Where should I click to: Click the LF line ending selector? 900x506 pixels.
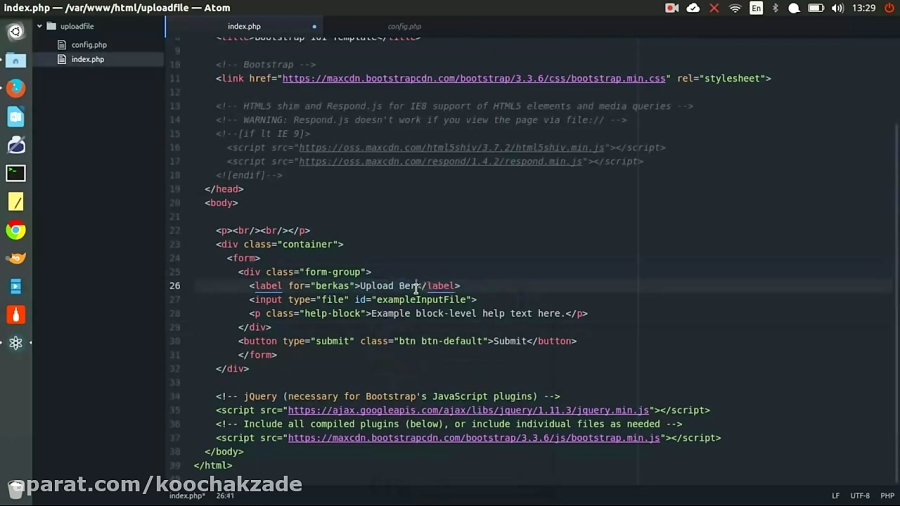[x=836, y=496]
